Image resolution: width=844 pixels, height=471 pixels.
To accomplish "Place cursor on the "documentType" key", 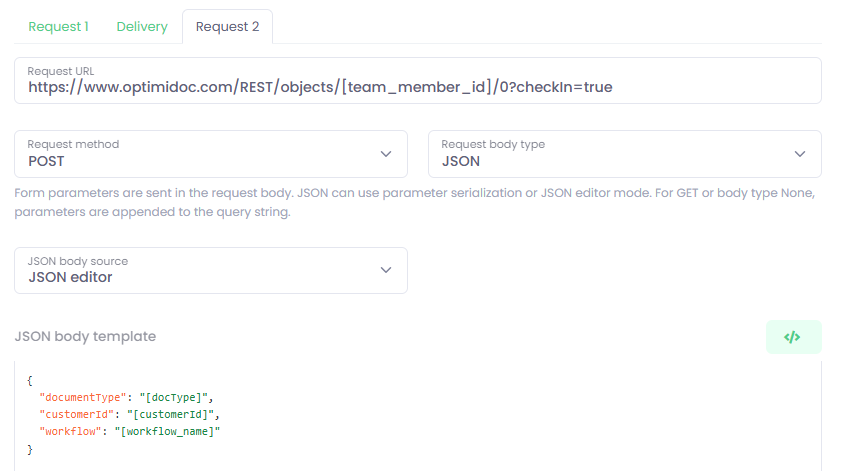I will 84,397.
